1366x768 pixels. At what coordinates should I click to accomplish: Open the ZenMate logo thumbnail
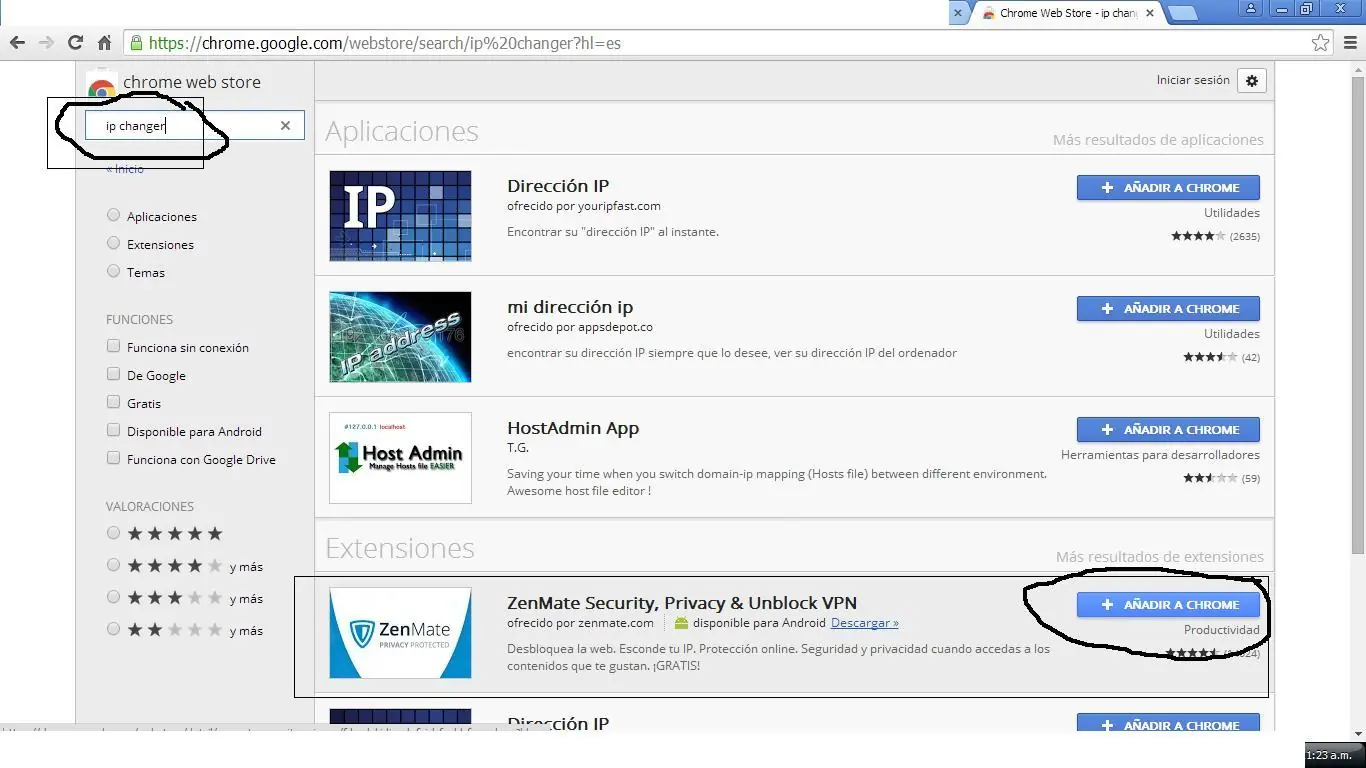(x=400, y=633)
